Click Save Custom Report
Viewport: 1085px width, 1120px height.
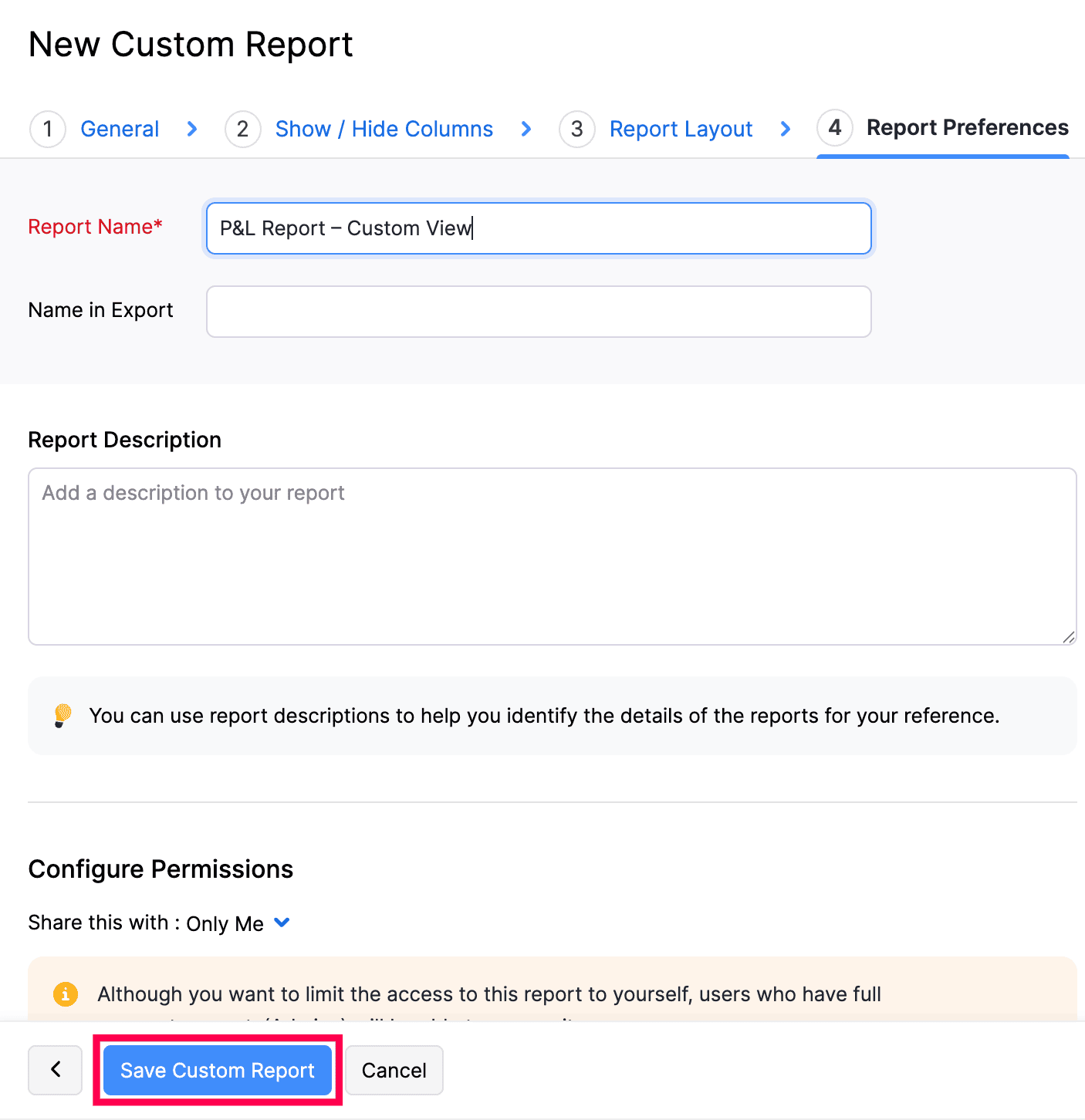tap(217, 1070)
